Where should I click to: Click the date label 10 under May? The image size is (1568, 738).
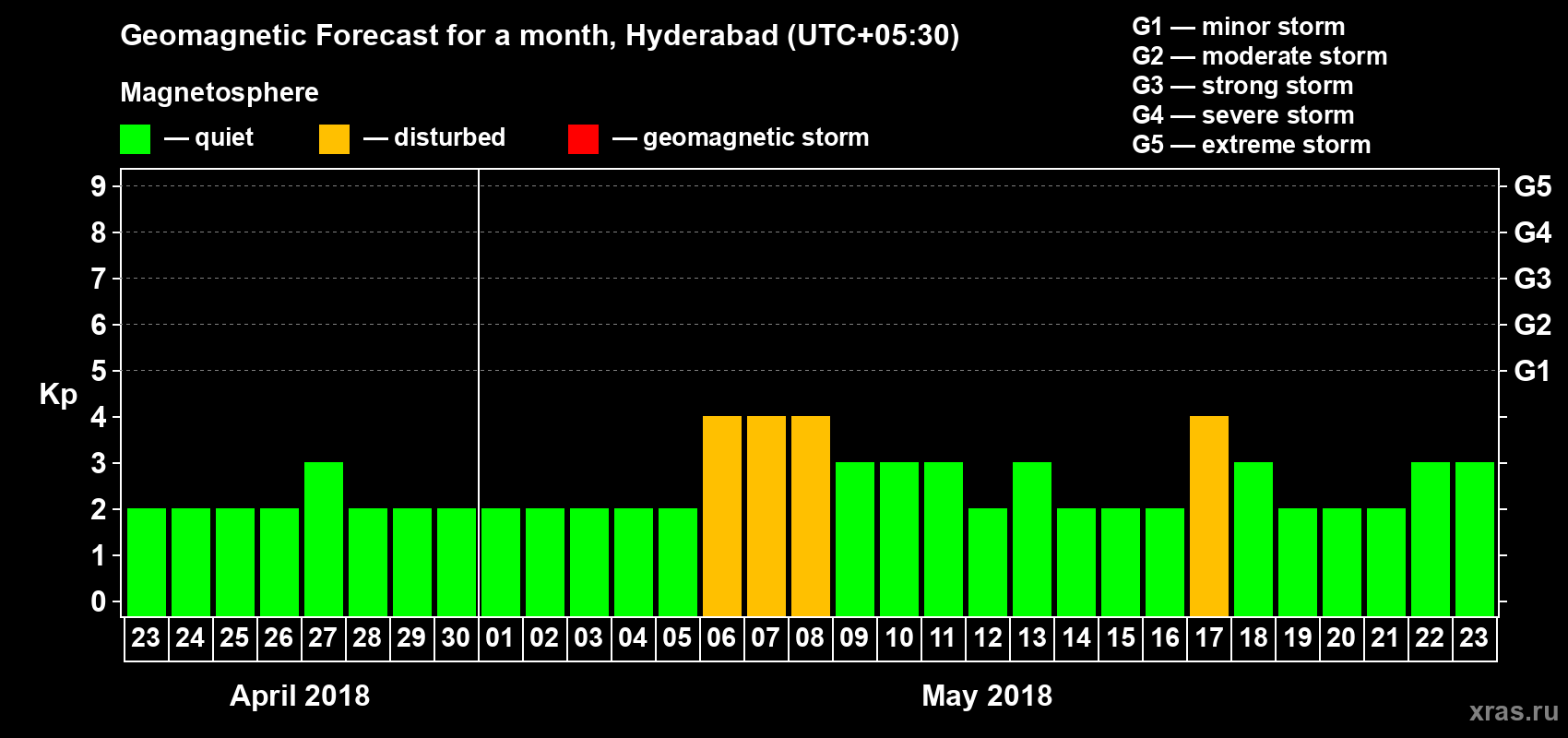click(x=898, y=637)
